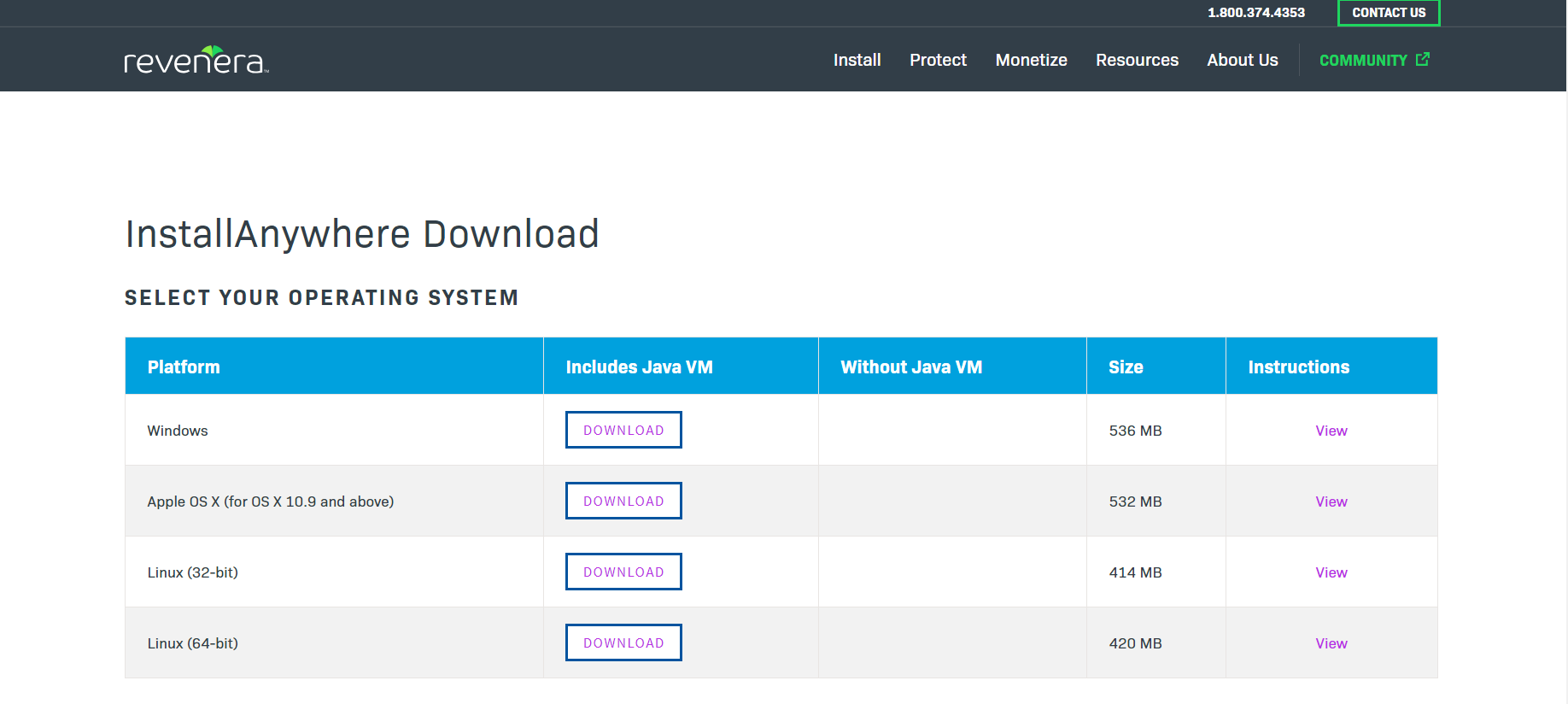Click the InstallAnywhere Download heading
The width and height of the screenshot is (1568, 704).
tap(362, 234)
